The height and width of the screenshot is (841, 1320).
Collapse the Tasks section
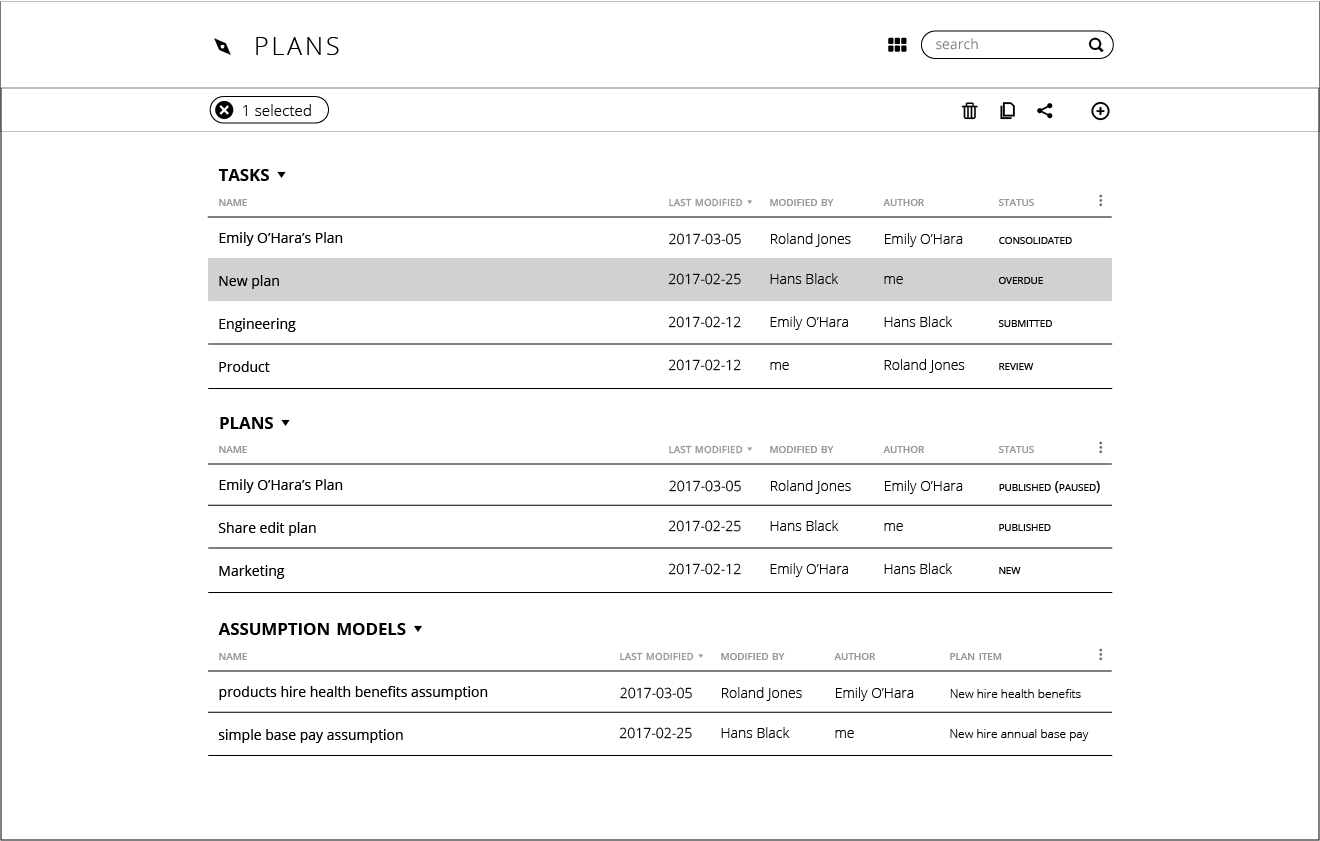282,175
